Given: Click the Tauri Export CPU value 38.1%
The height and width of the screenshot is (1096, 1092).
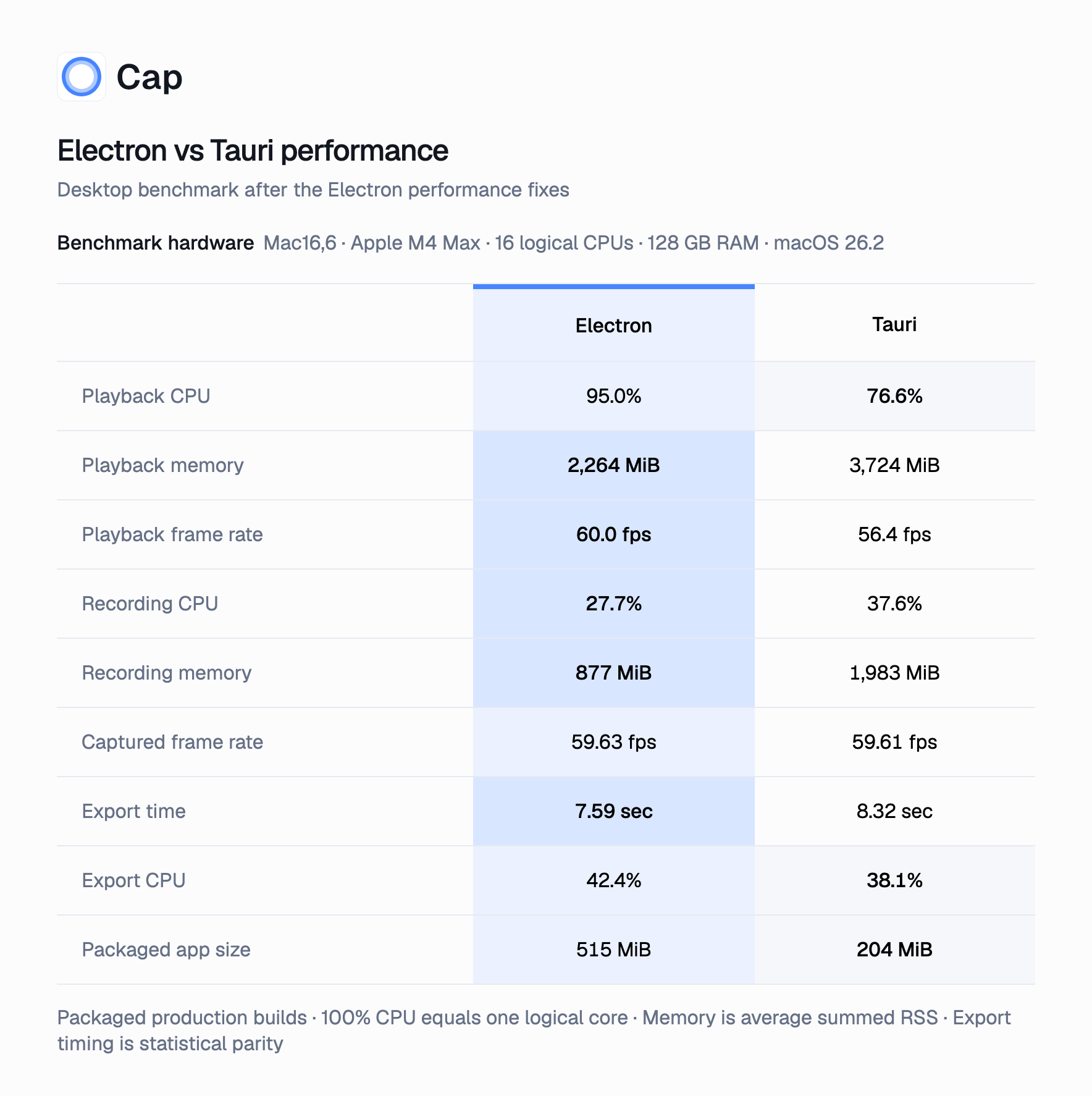Looking at the screenshot, I should (x=894, y=880).
